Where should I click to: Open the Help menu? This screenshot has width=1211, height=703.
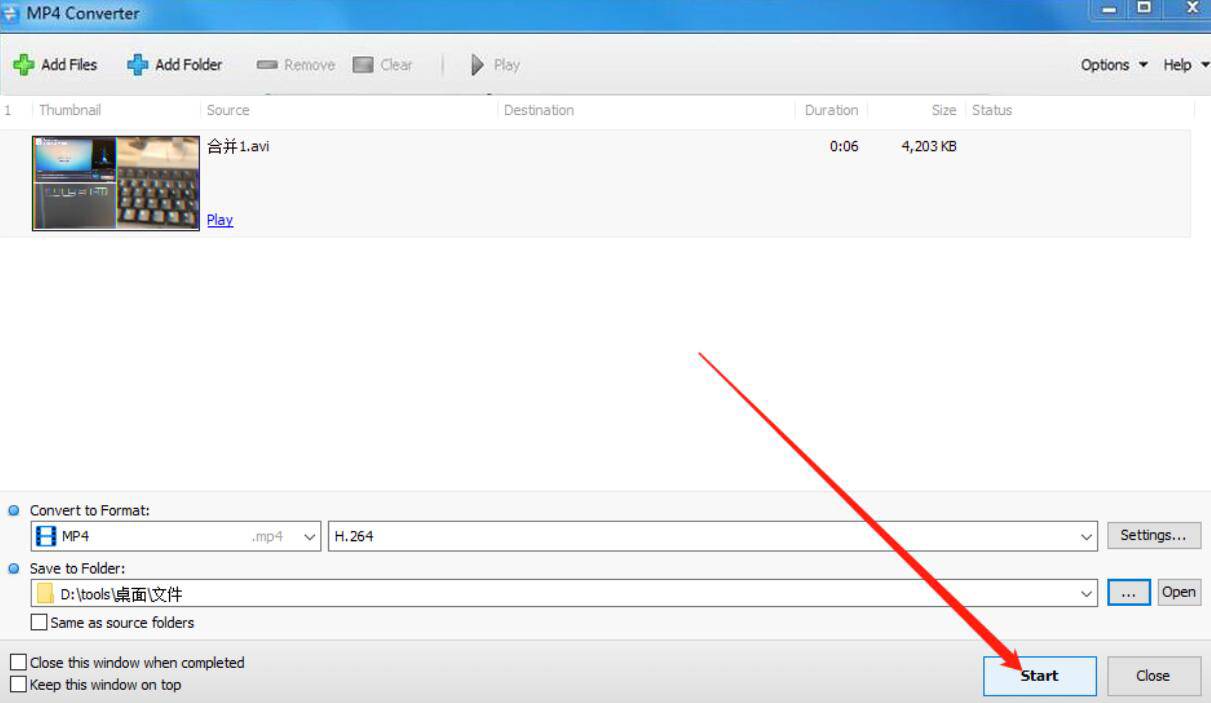[1185, 65]
